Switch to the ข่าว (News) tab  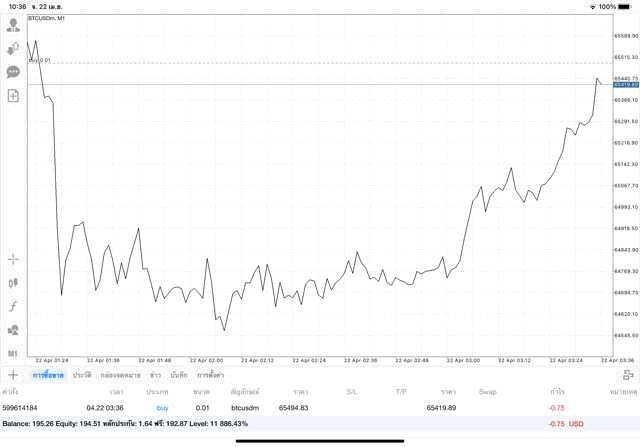(x=155, y=375)
